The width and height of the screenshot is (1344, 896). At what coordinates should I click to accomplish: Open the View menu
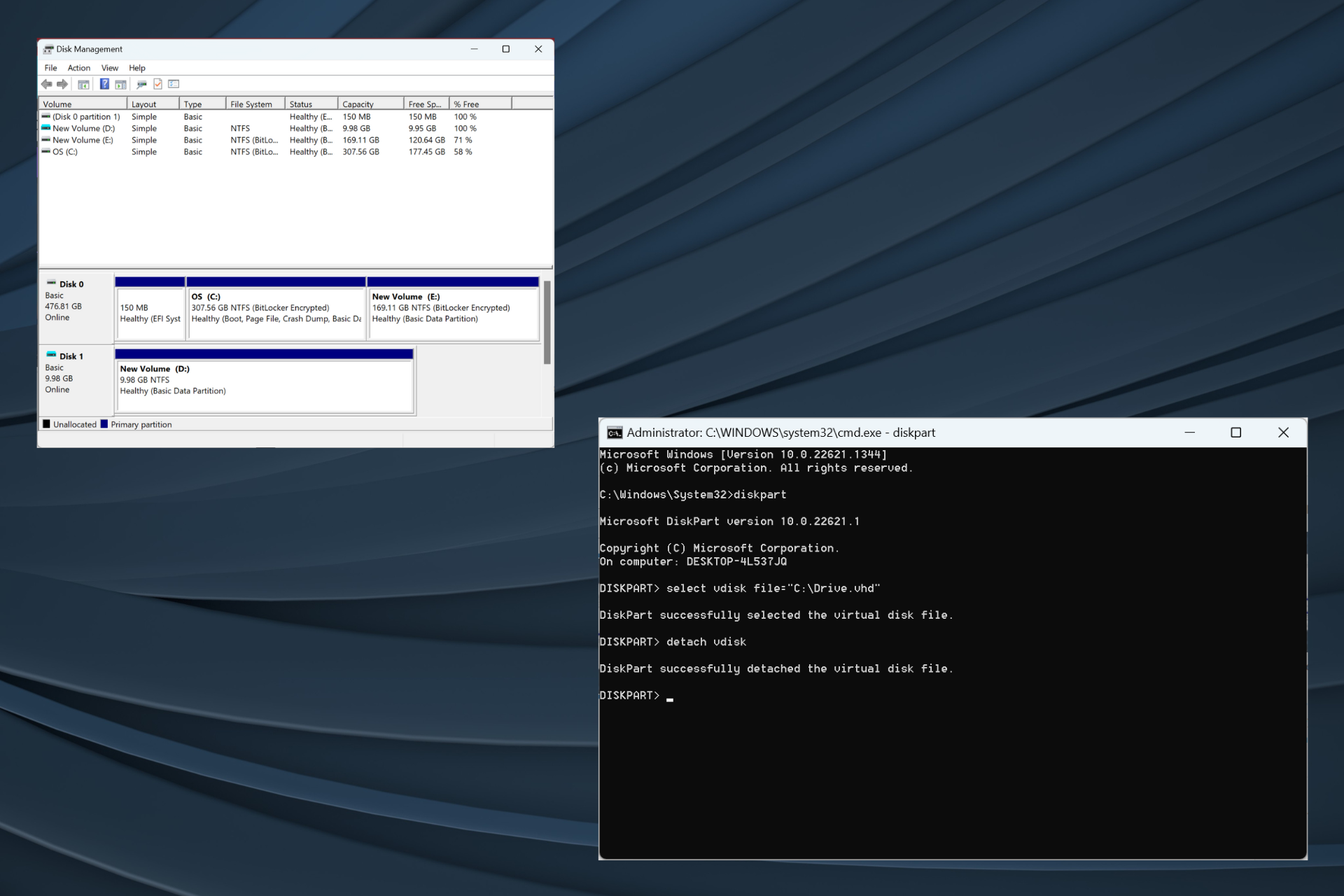tap(110, 68)
